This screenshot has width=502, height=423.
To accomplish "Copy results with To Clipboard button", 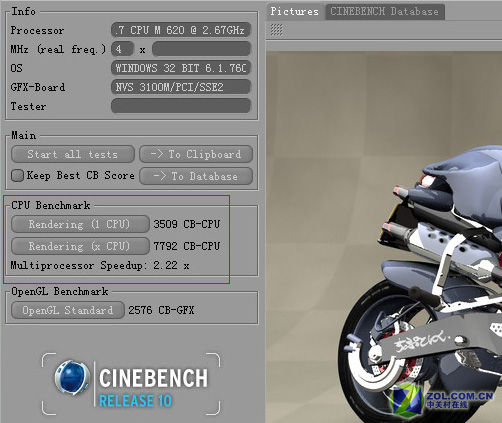I will coord(196,154).
